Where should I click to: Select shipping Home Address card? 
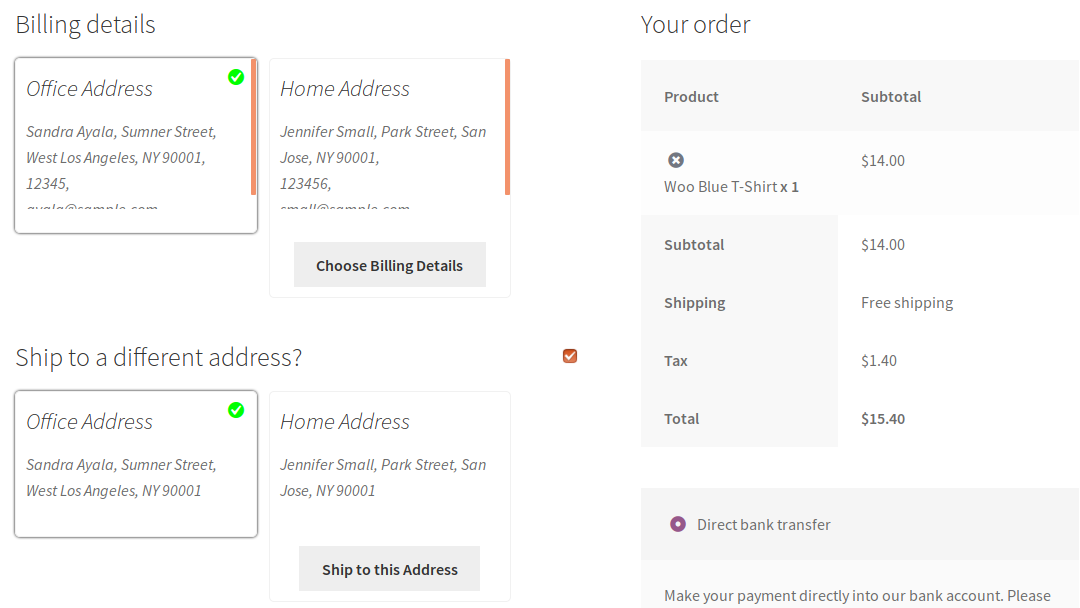(x=390, y=496)
